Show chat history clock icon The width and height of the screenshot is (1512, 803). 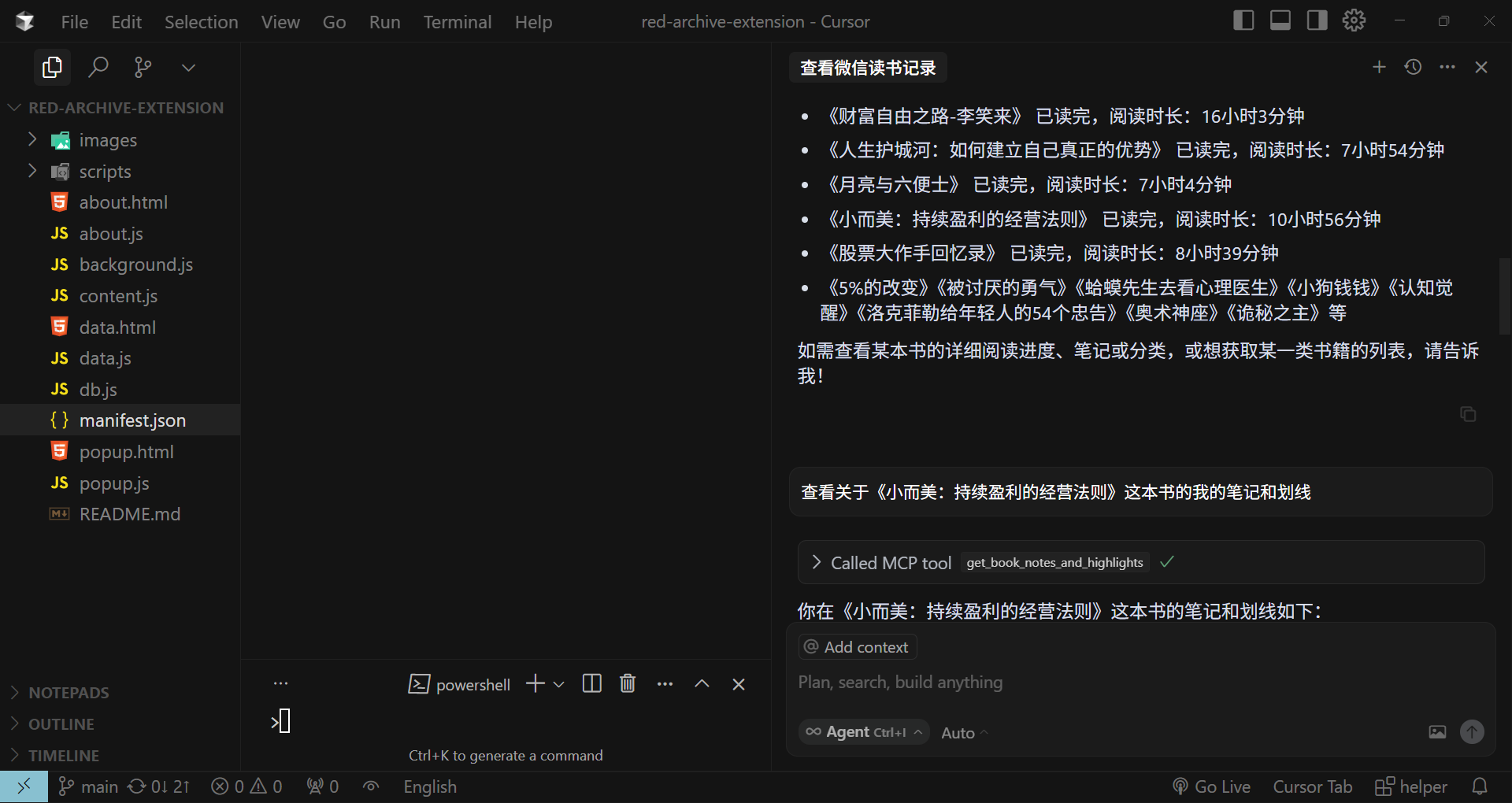[1413, 68]
